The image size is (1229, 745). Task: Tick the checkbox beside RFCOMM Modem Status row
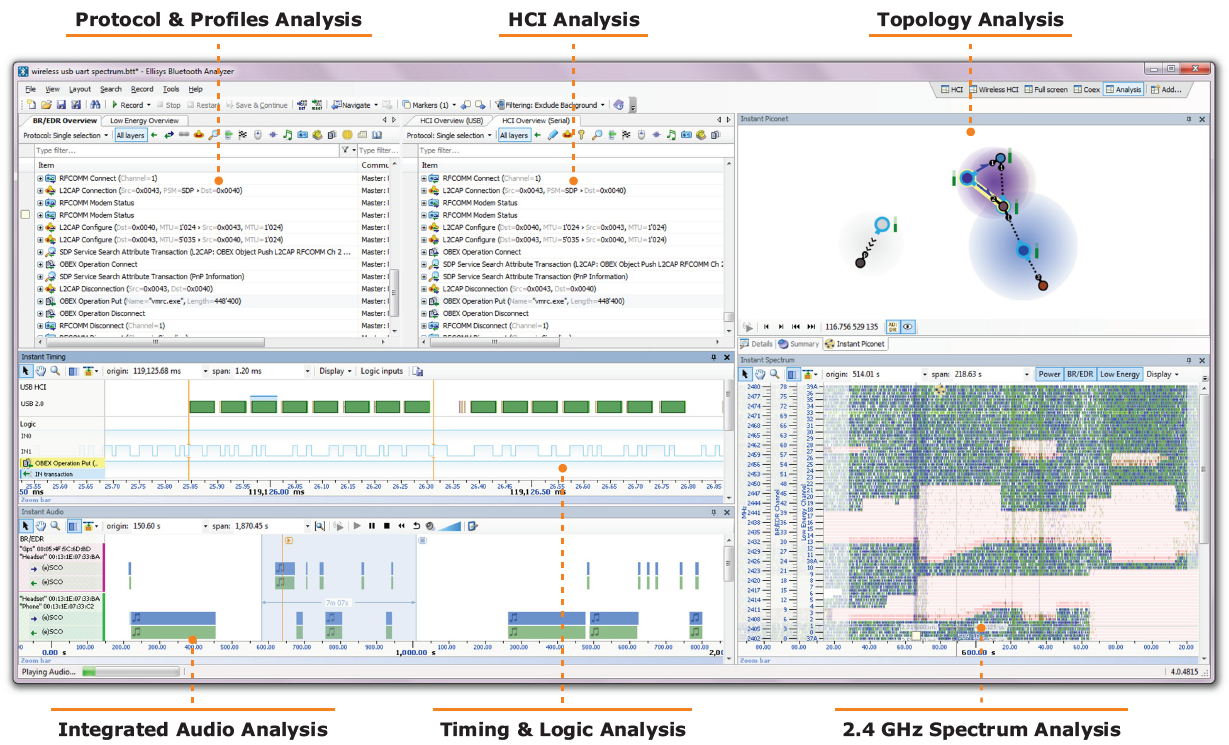tap(26, 215)
